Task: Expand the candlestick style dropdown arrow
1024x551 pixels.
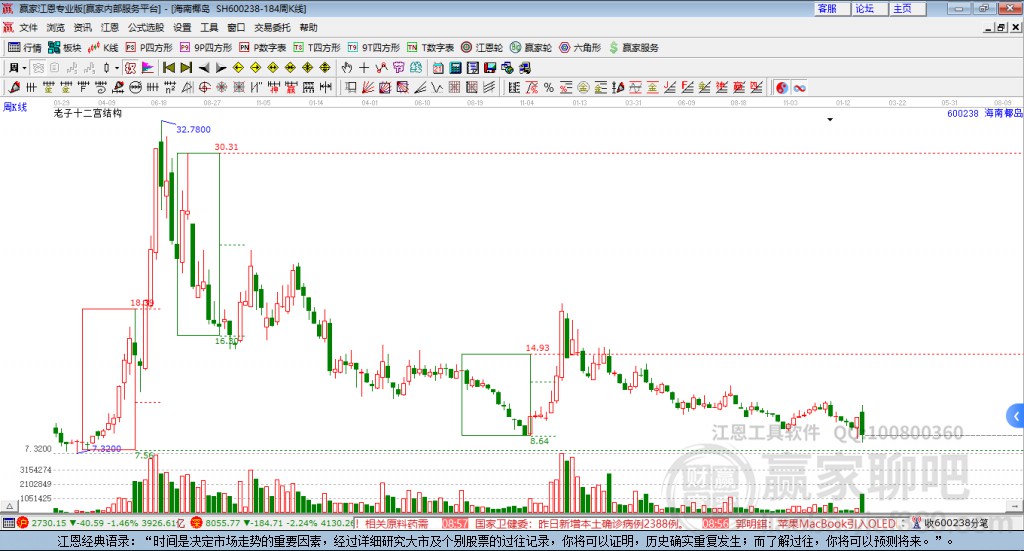Action: (x=117, y=68)
